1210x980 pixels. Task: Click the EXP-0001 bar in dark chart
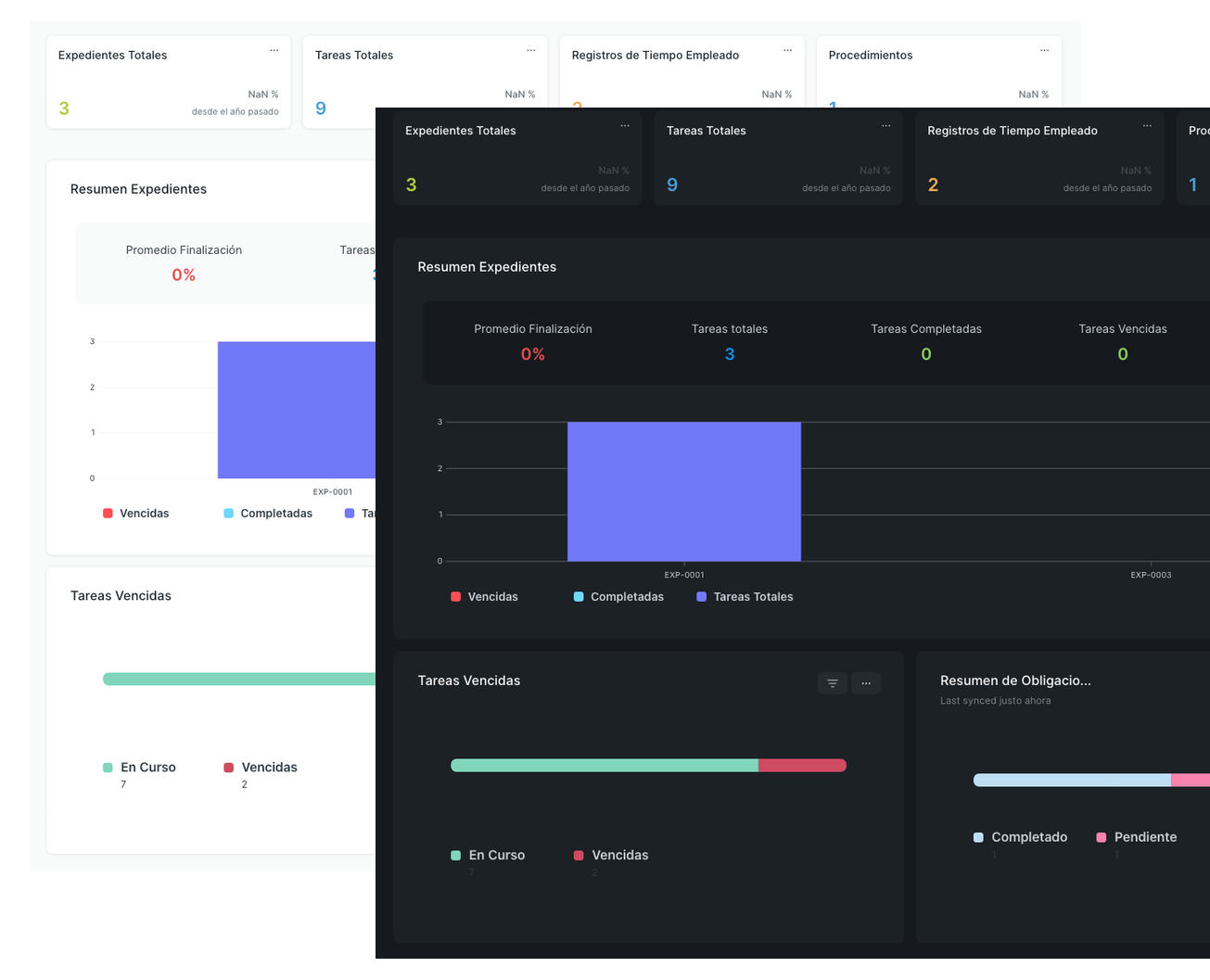pyautogui.click(x=683, y=491)
